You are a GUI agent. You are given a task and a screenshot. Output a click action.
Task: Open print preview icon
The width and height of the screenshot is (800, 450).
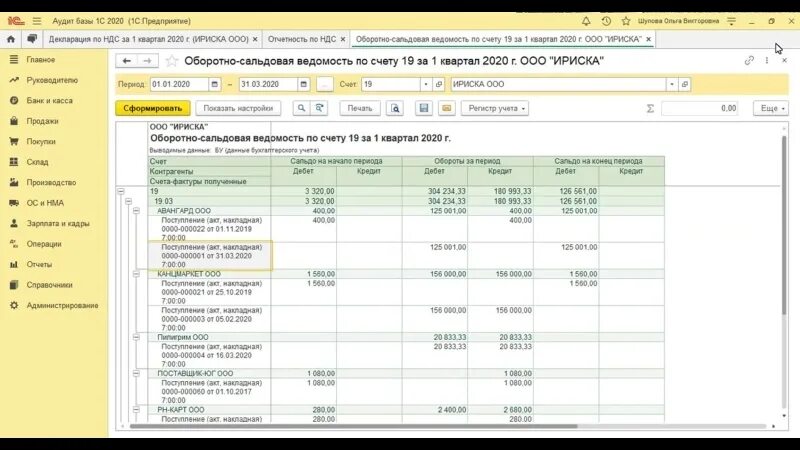[395, 108]
